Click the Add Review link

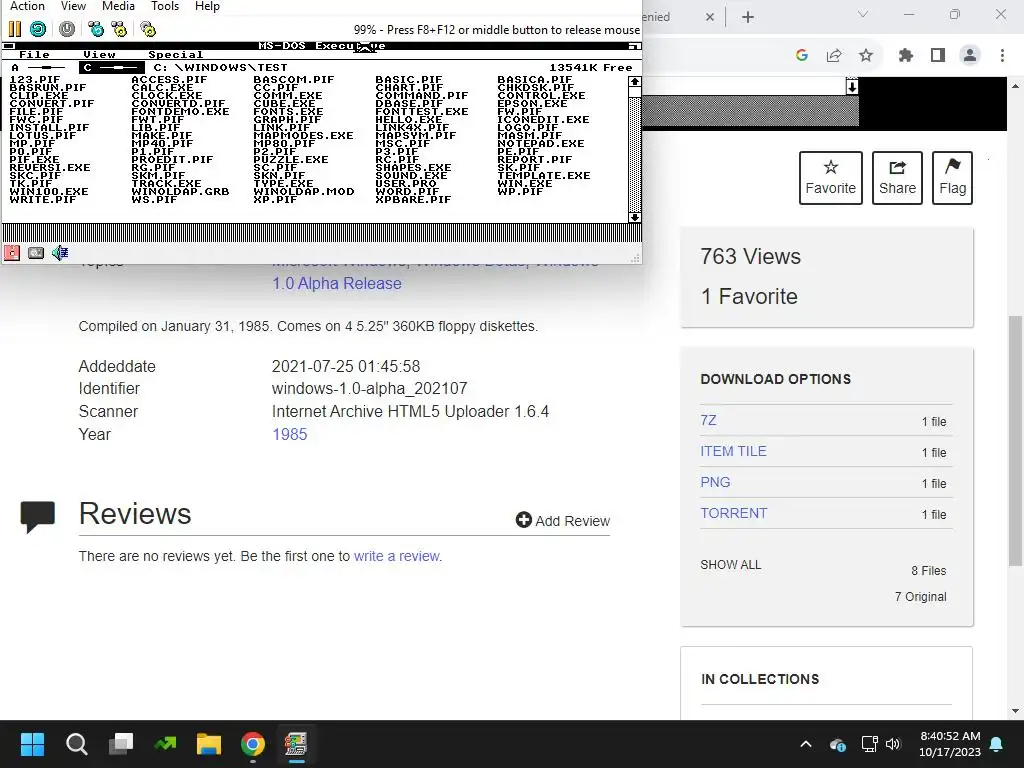click(563, 520)
